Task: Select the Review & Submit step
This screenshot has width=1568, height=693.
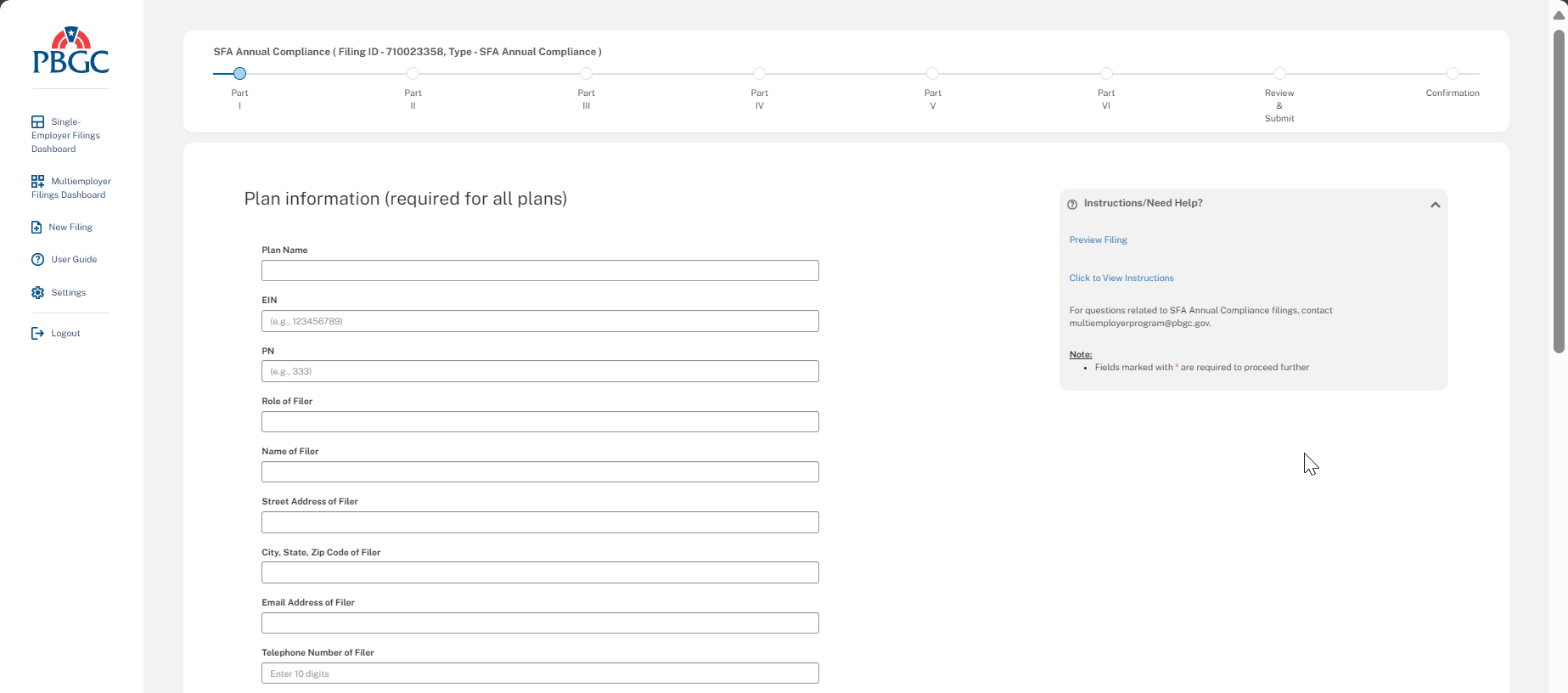Action: [x=1279, y=74]
